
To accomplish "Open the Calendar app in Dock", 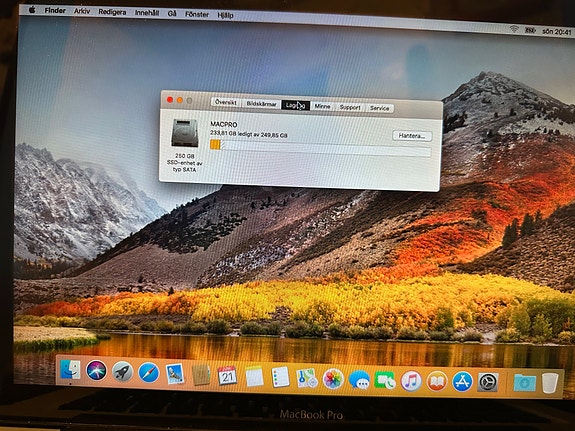I will click(227, 375).
